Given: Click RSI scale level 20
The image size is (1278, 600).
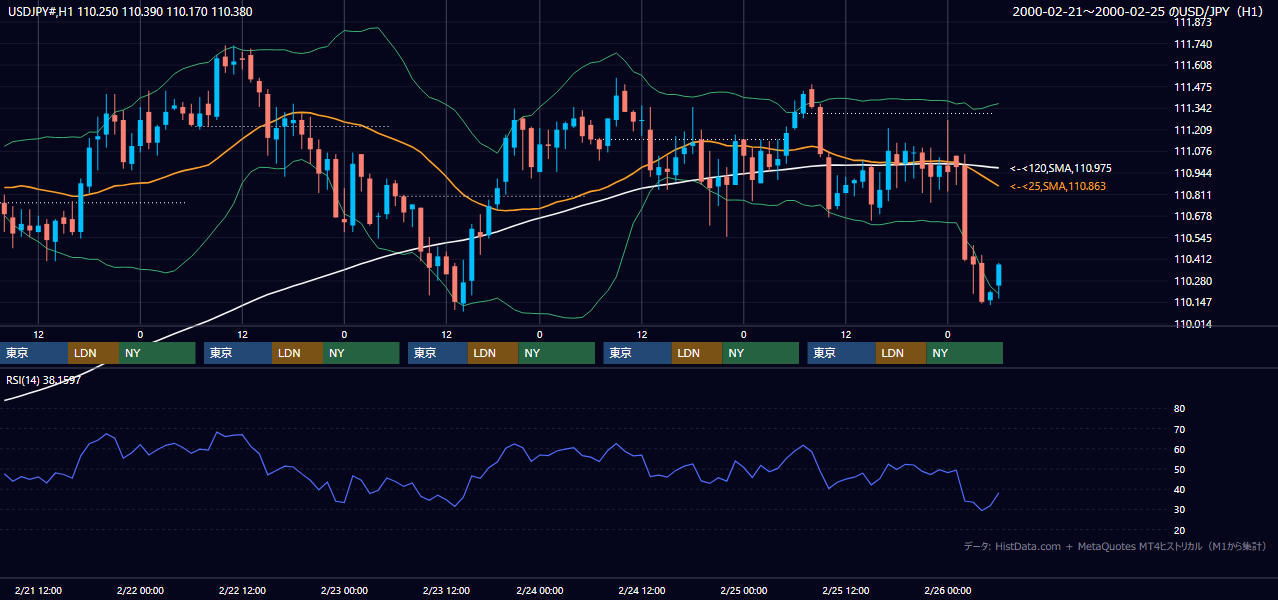Looking at the screenshot, I should [1179, 530].
